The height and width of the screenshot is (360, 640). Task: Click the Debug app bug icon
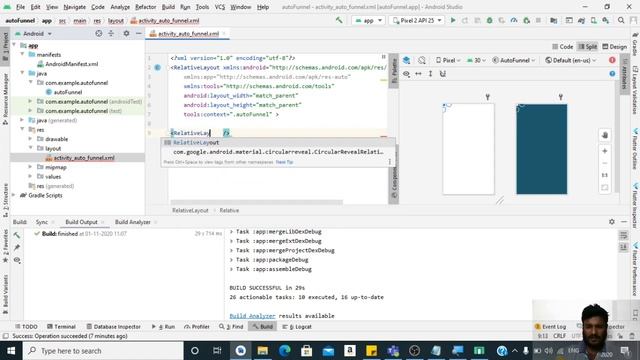(x=489, y=20)
